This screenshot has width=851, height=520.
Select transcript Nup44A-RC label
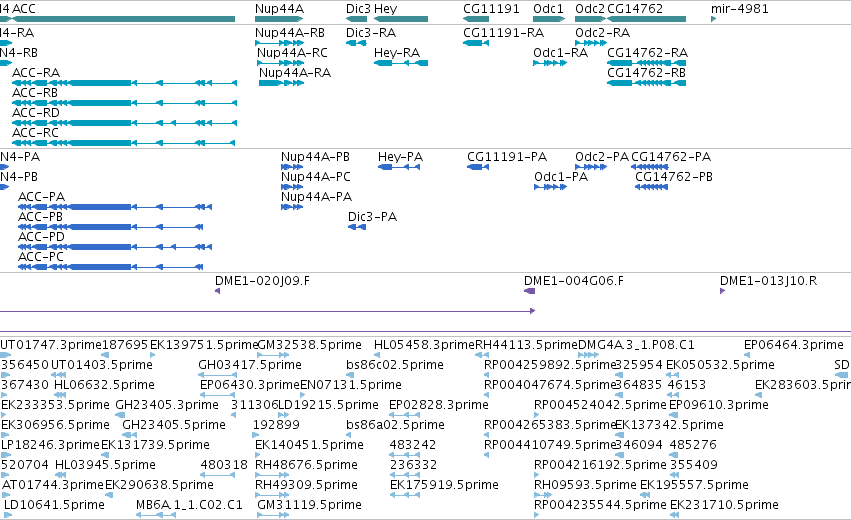(293, 53)
